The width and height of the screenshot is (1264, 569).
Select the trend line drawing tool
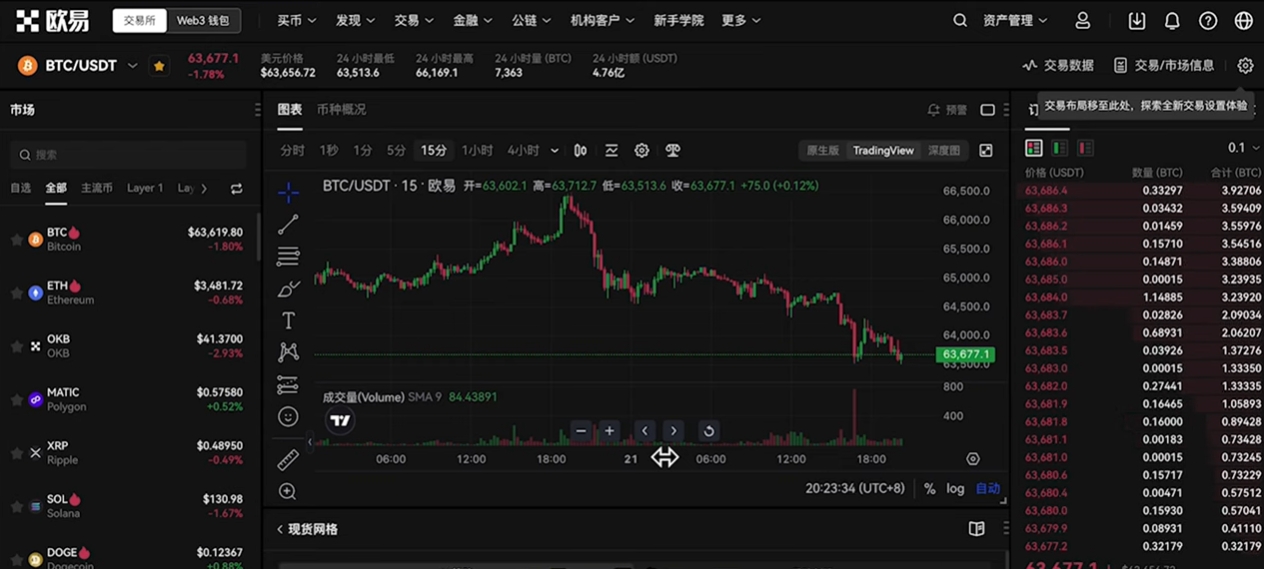pyautogui.click(x=288, y=224)
